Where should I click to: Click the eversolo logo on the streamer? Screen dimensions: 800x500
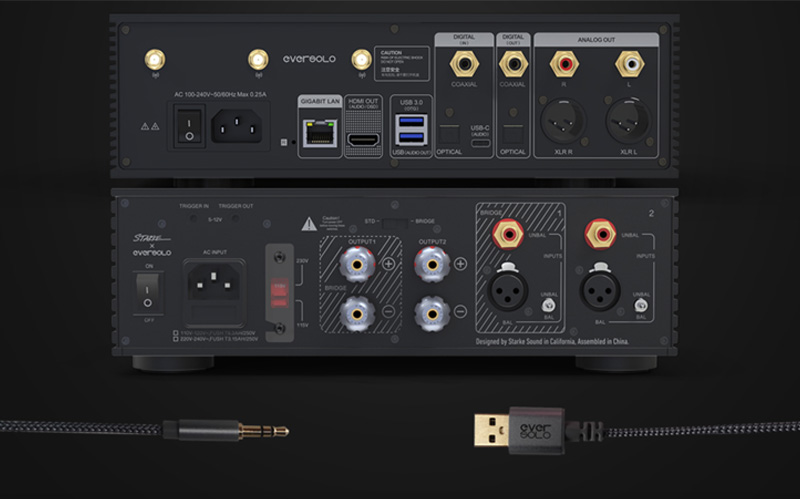click(309, 59)
